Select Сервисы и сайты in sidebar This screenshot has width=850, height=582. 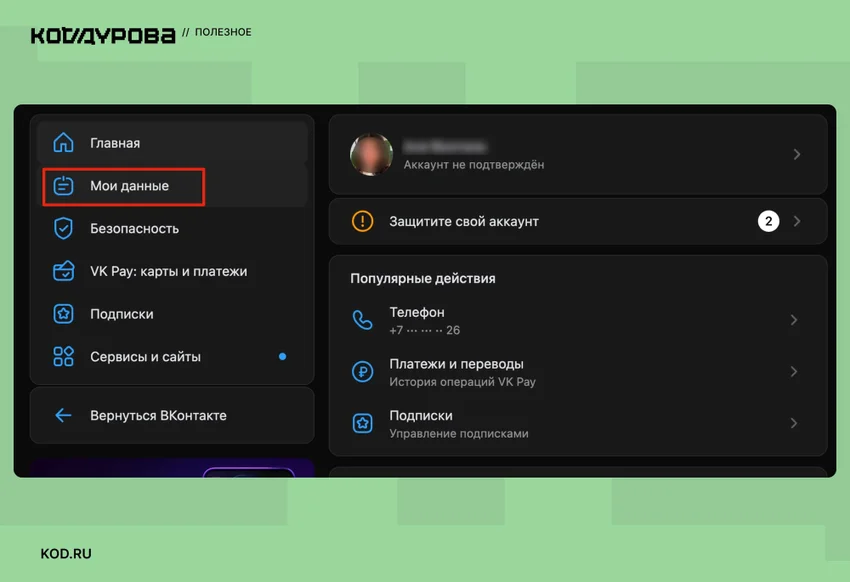172,357
